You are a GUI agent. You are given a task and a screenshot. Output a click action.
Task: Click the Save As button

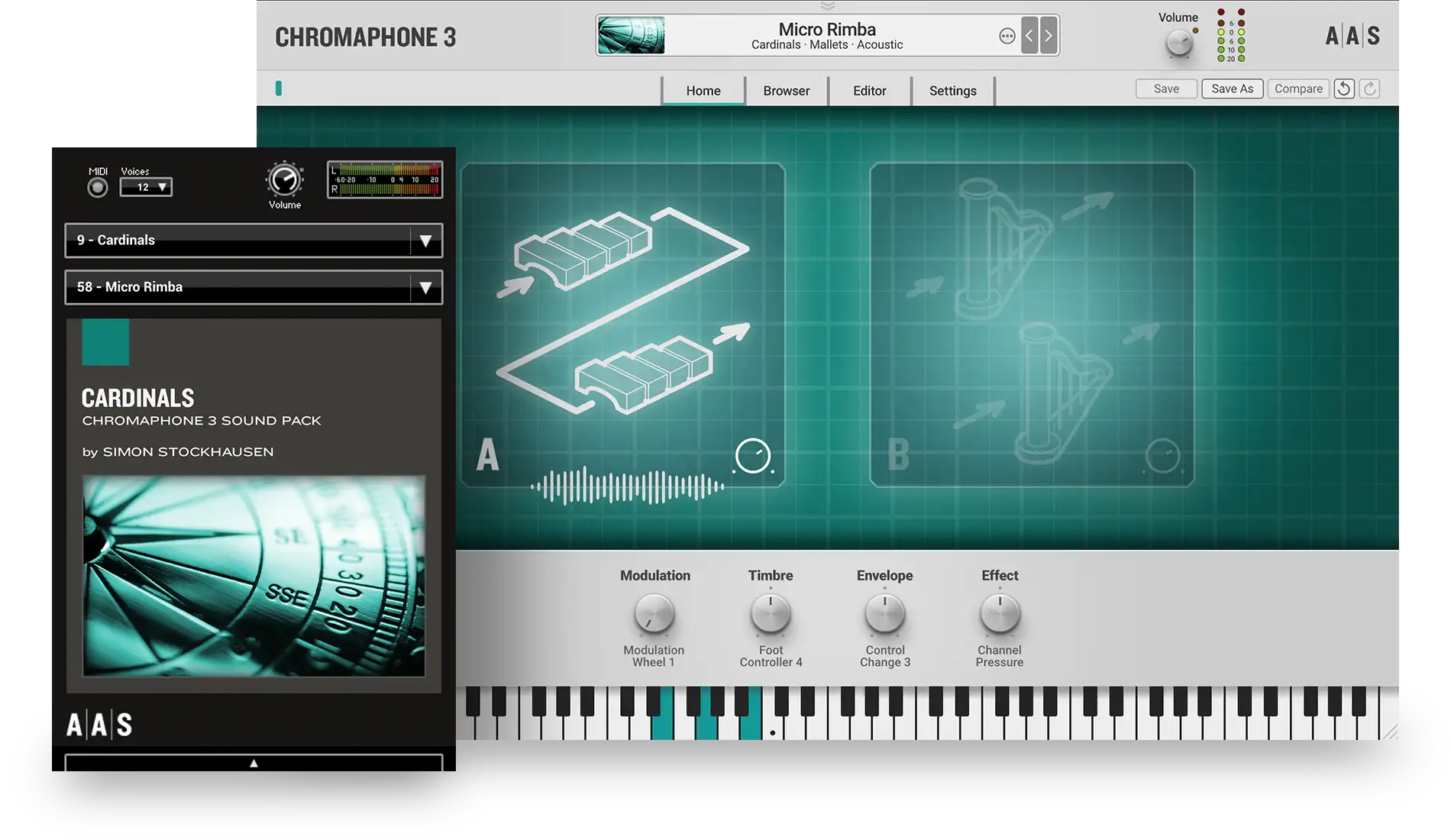1232,89
